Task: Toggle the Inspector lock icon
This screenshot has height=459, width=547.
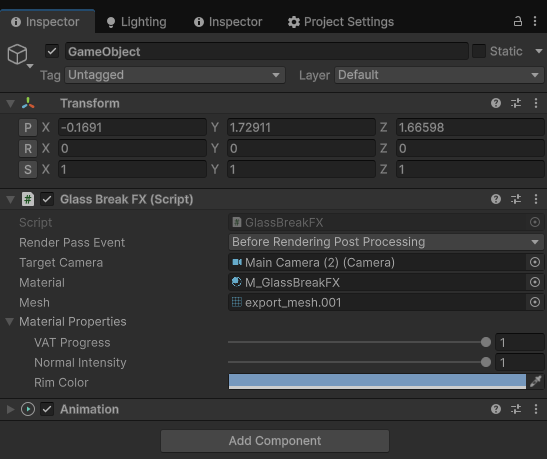Action: [x=518, y=21]
